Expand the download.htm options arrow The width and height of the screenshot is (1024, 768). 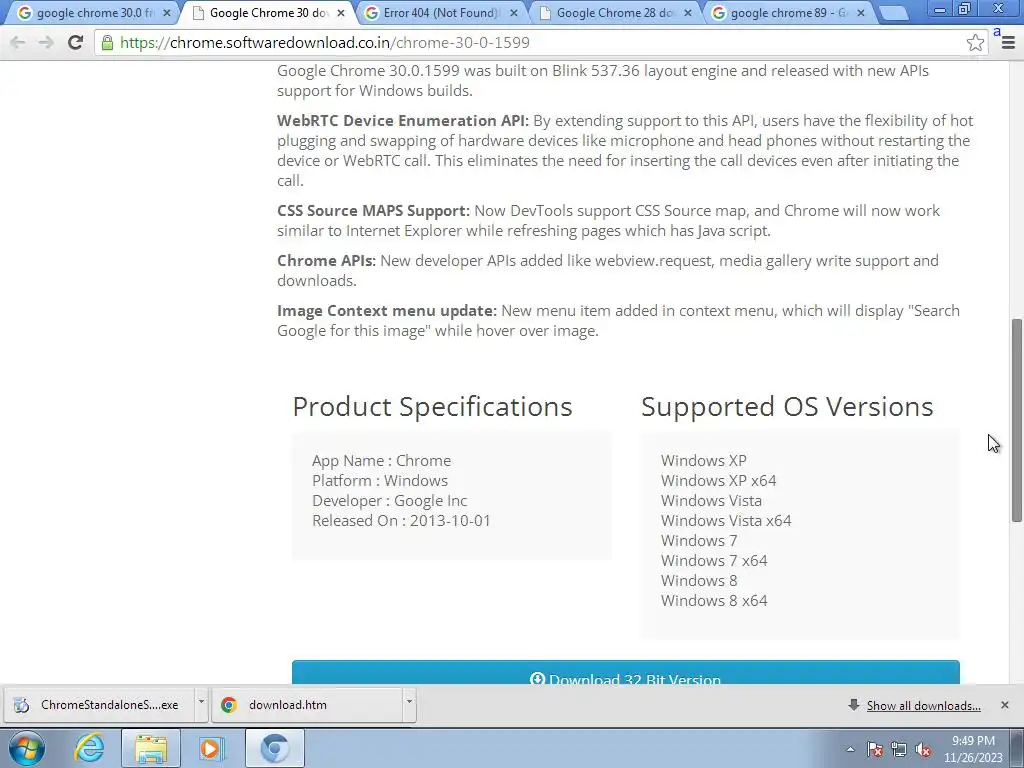click(409, 704)
